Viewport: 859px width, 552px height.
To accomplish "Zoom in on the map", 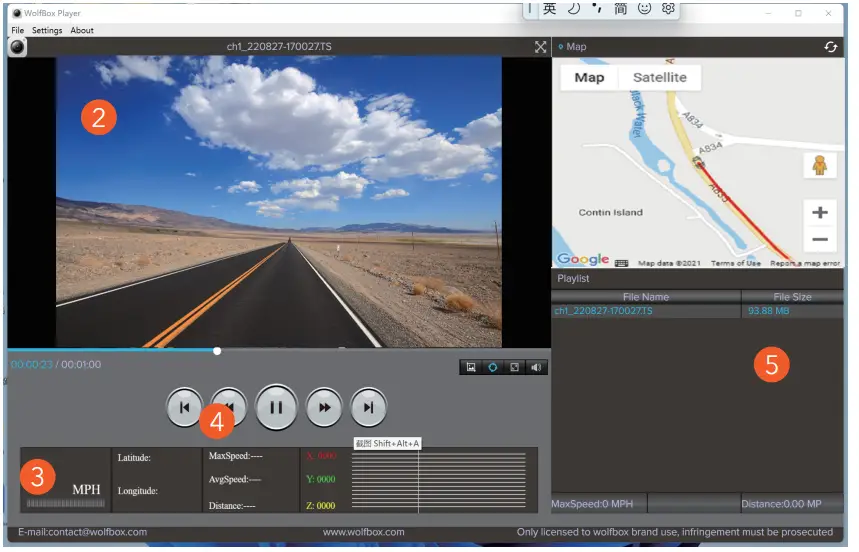I will point(820,213).
